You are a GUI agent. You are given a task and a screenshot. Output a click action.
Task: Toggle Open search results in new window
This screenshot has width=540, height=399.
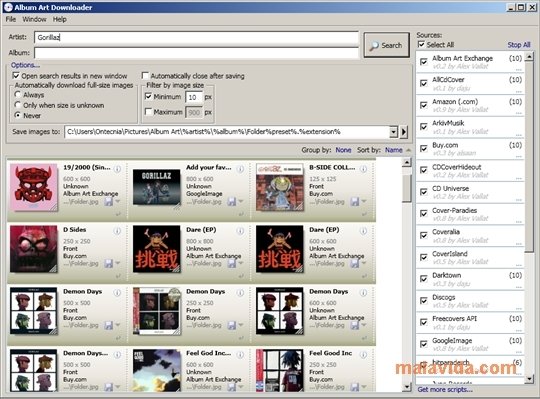coord(16,75)
